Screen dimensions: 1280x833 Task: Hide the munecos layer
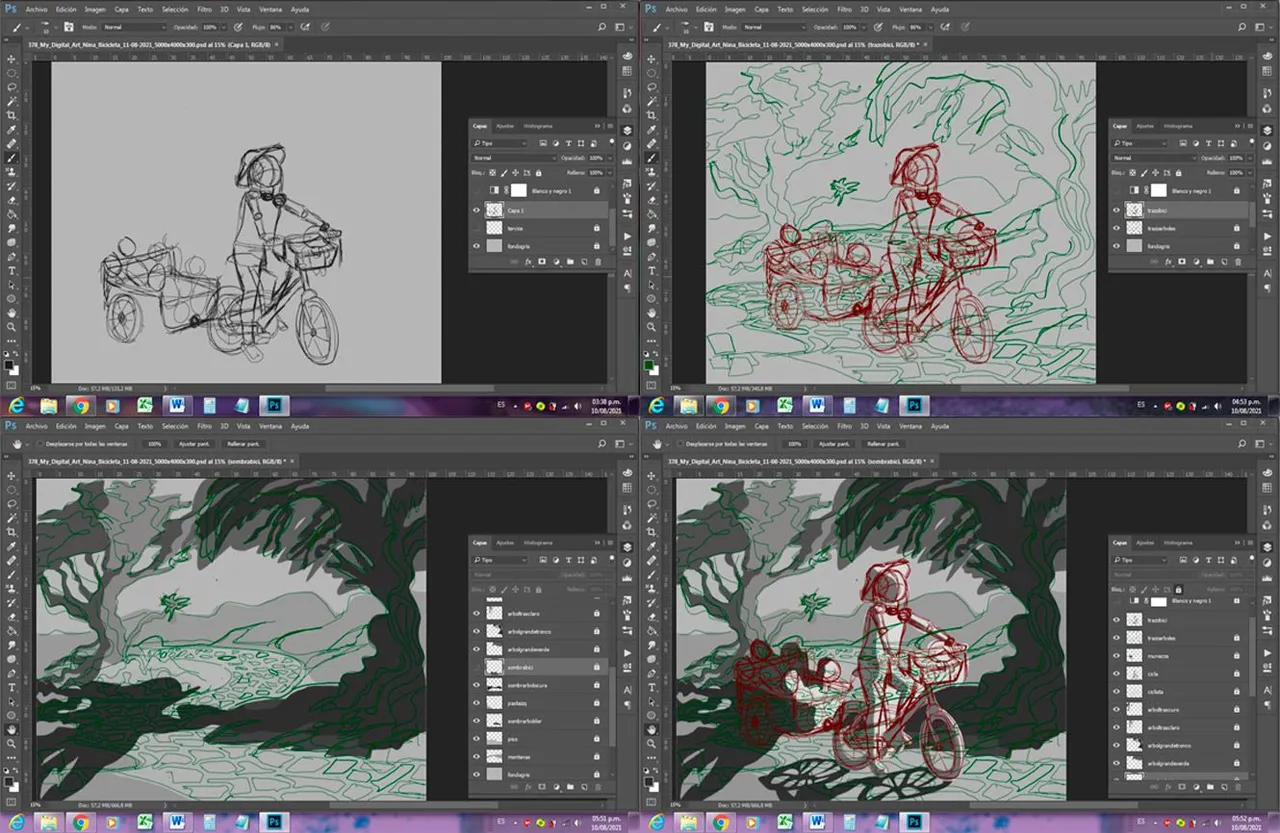[1116, 656]
